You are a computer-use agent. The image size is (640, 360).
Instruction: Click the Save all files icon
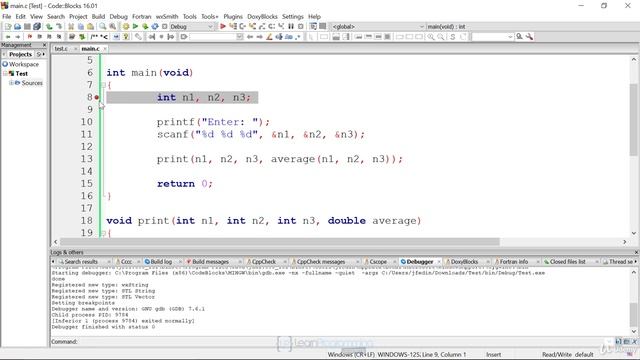[37, 27]
